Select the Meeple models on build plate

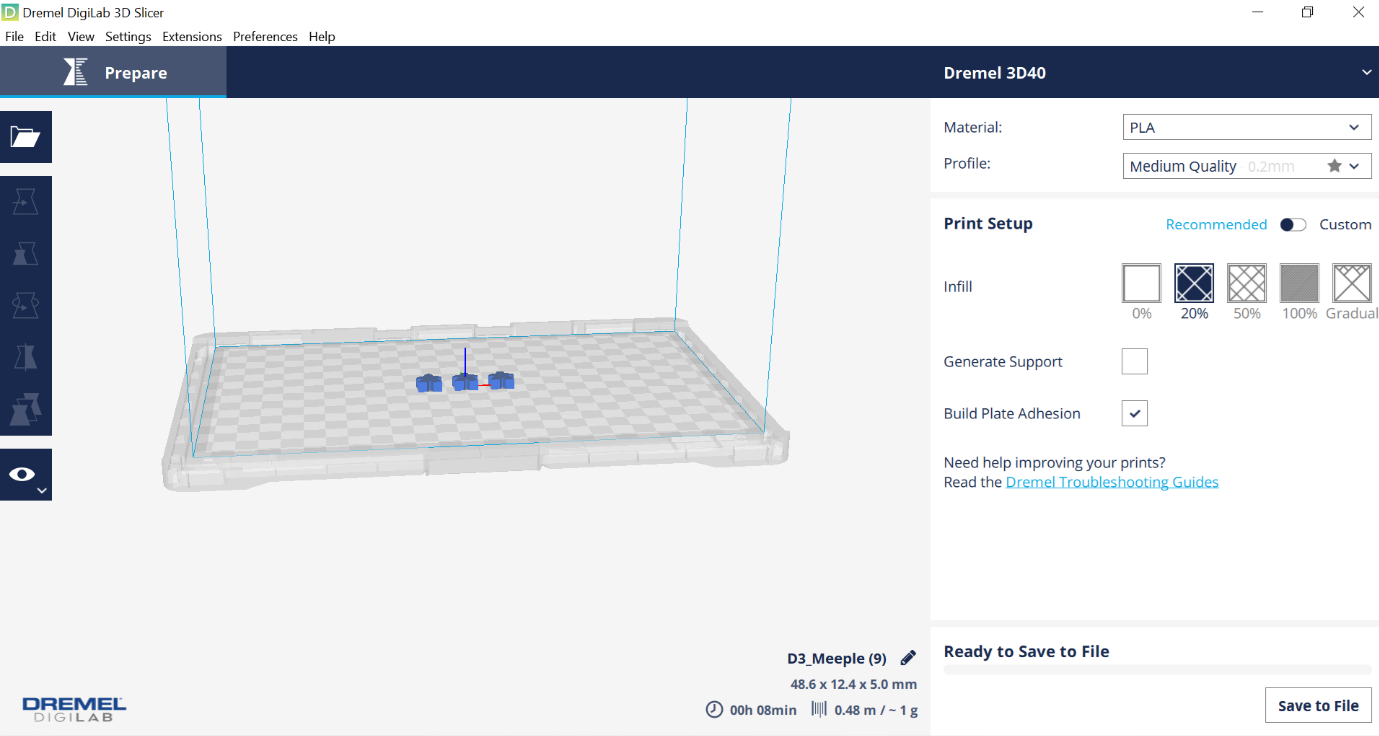pyautogui.click(x=465, y=381)
